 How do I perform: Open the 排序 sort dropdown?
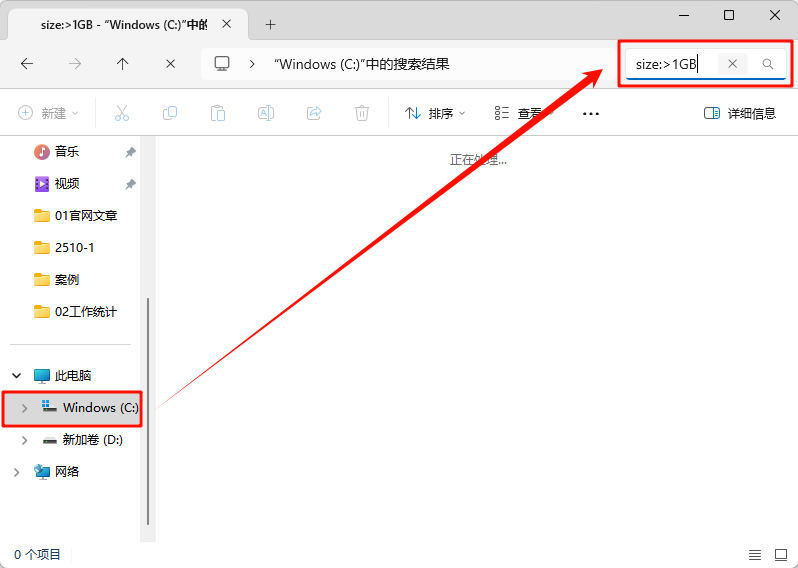(436, 113)
